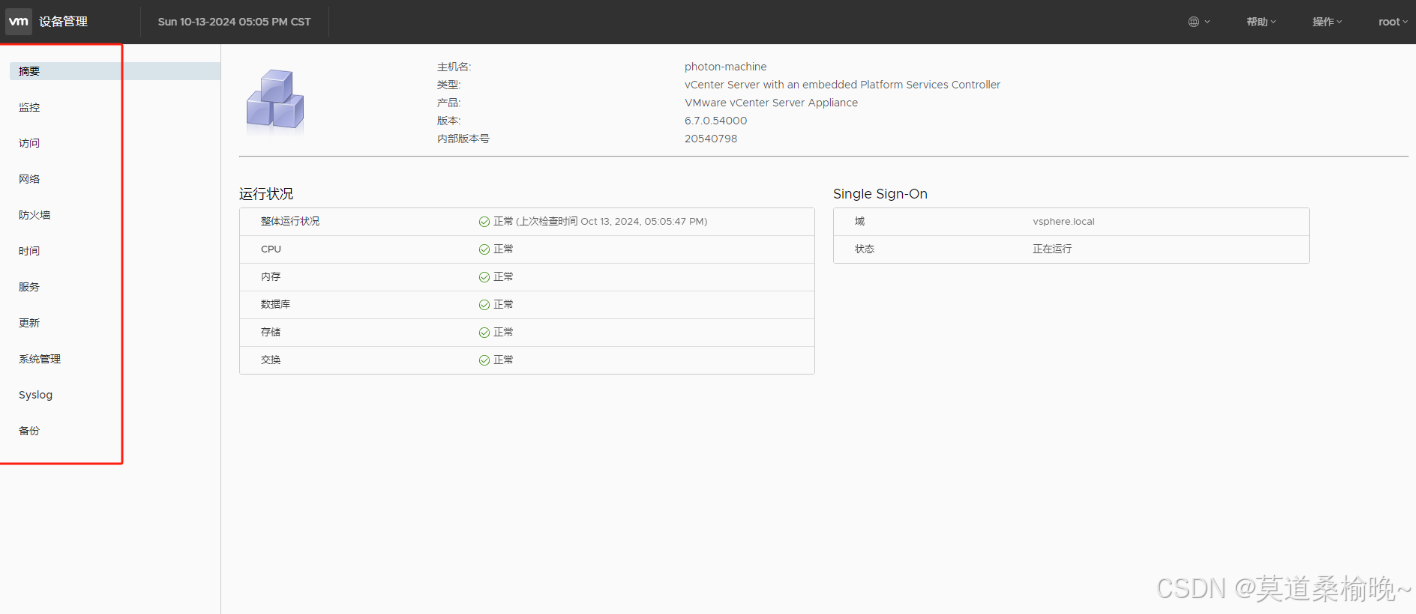The height and width of the screenshot is (614, 1416).
Task: Open the 更新 page
Action: pos(29,323)
